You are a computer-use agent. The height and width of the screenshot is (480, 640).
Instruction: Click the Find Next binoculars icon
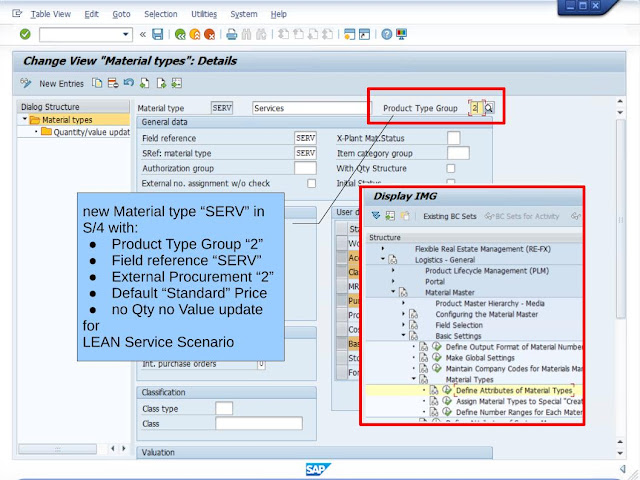[x=261, y=34]
